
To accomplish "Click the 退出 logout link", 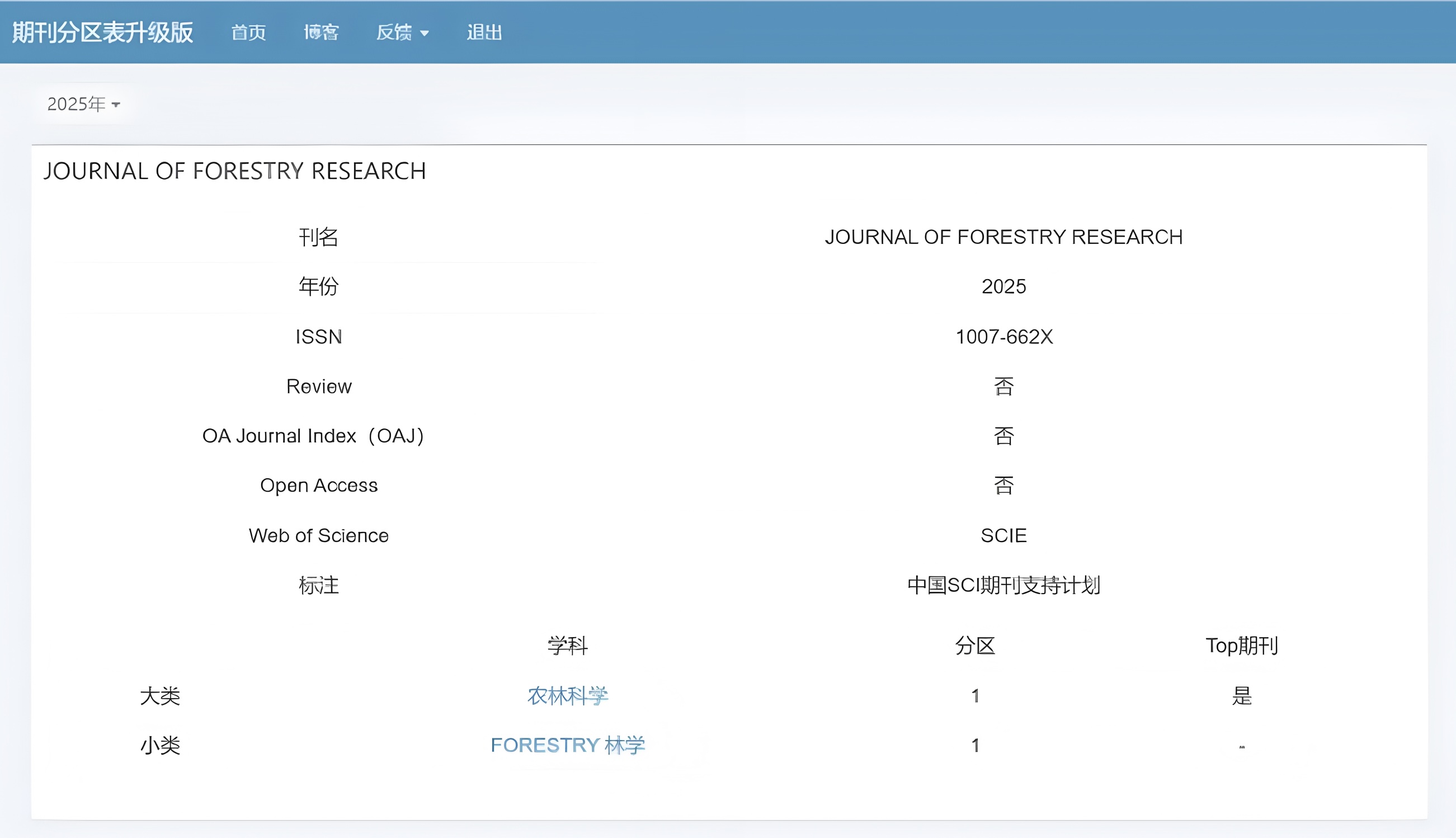I will click(x=484, y=32).
